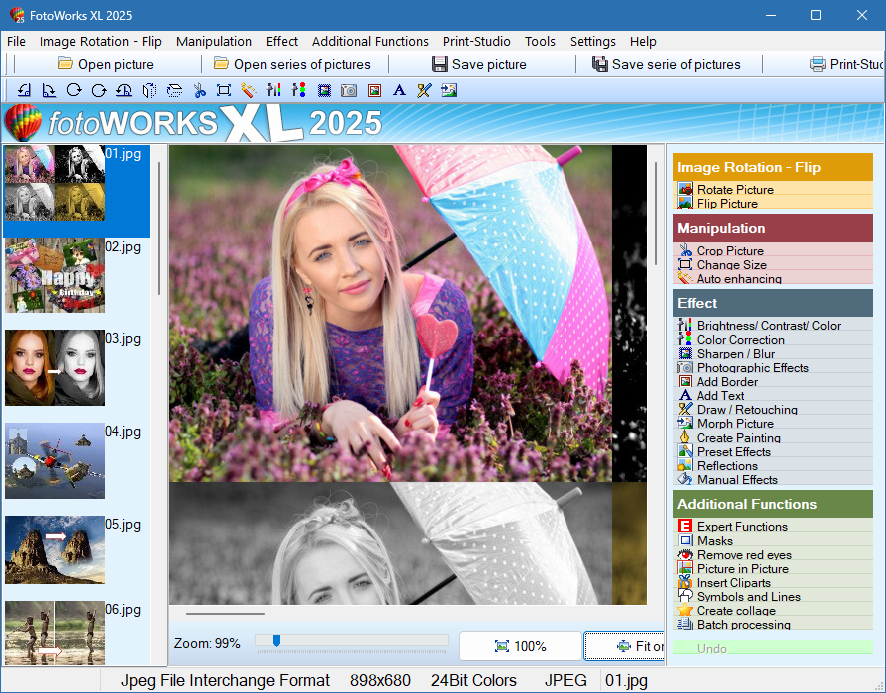
Task: Click the flip horizontal toolbar icon
Action: 149,90
